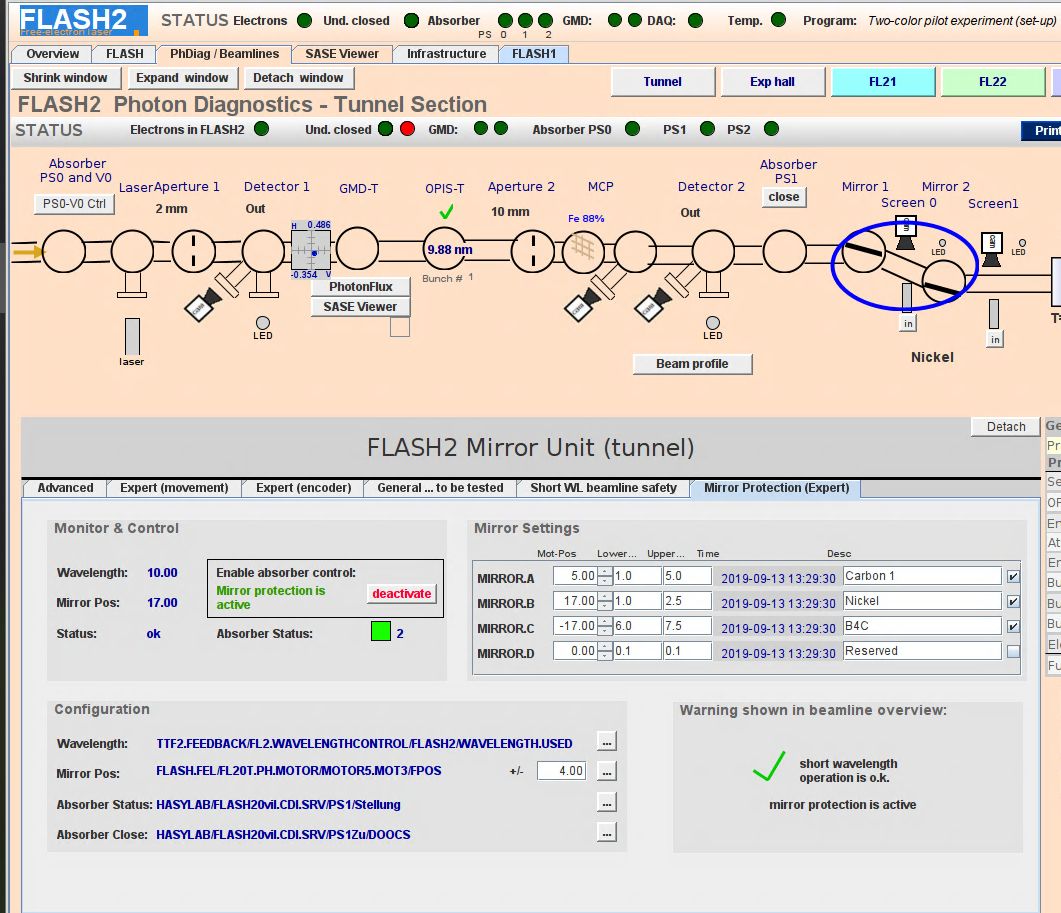This screenshot has height=913, width=1061.
Task: Click the Detach button
Action: tap(1006, 426)
